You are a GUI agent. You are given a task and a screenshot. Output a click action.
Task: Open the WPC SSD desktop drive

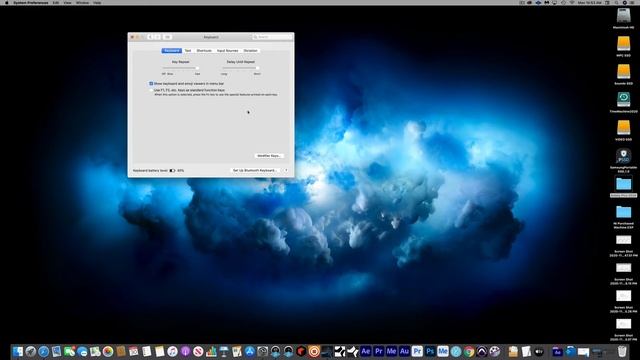(623, 44)
